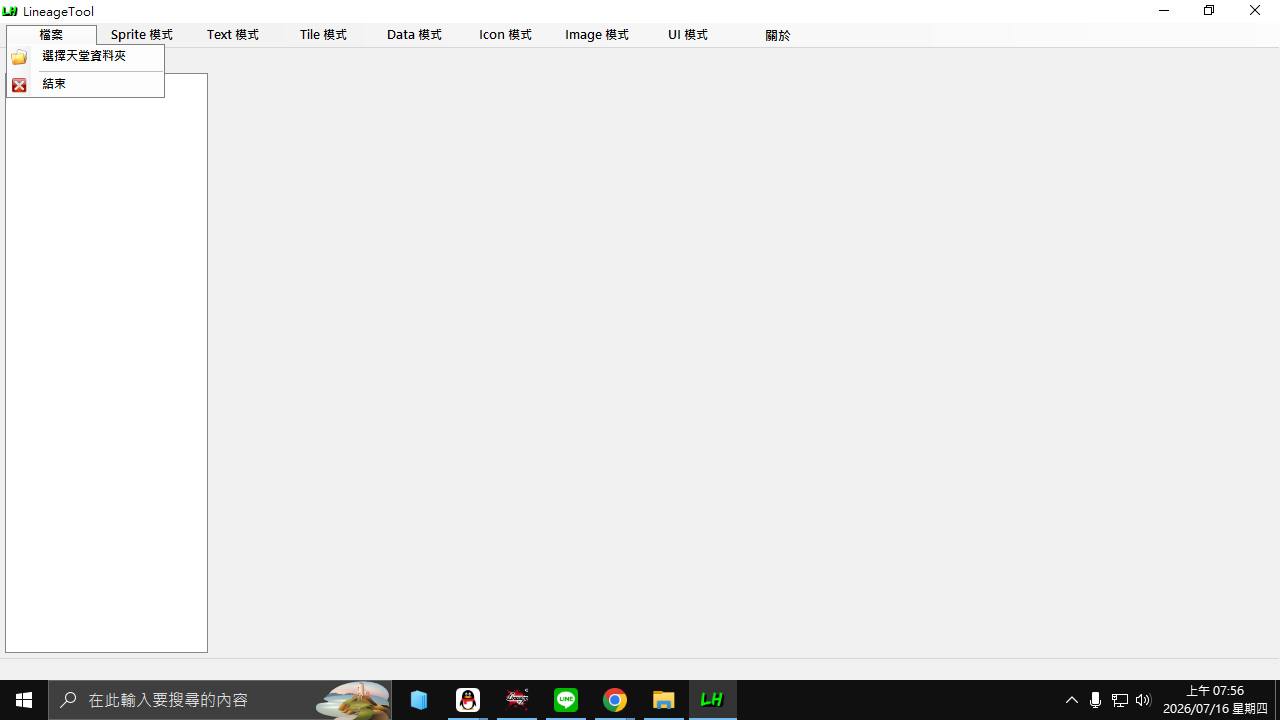The width and height of the screenshot is (1280, 720).
Task: Click the taskbar clock and date
Action: click(1215, 700)
